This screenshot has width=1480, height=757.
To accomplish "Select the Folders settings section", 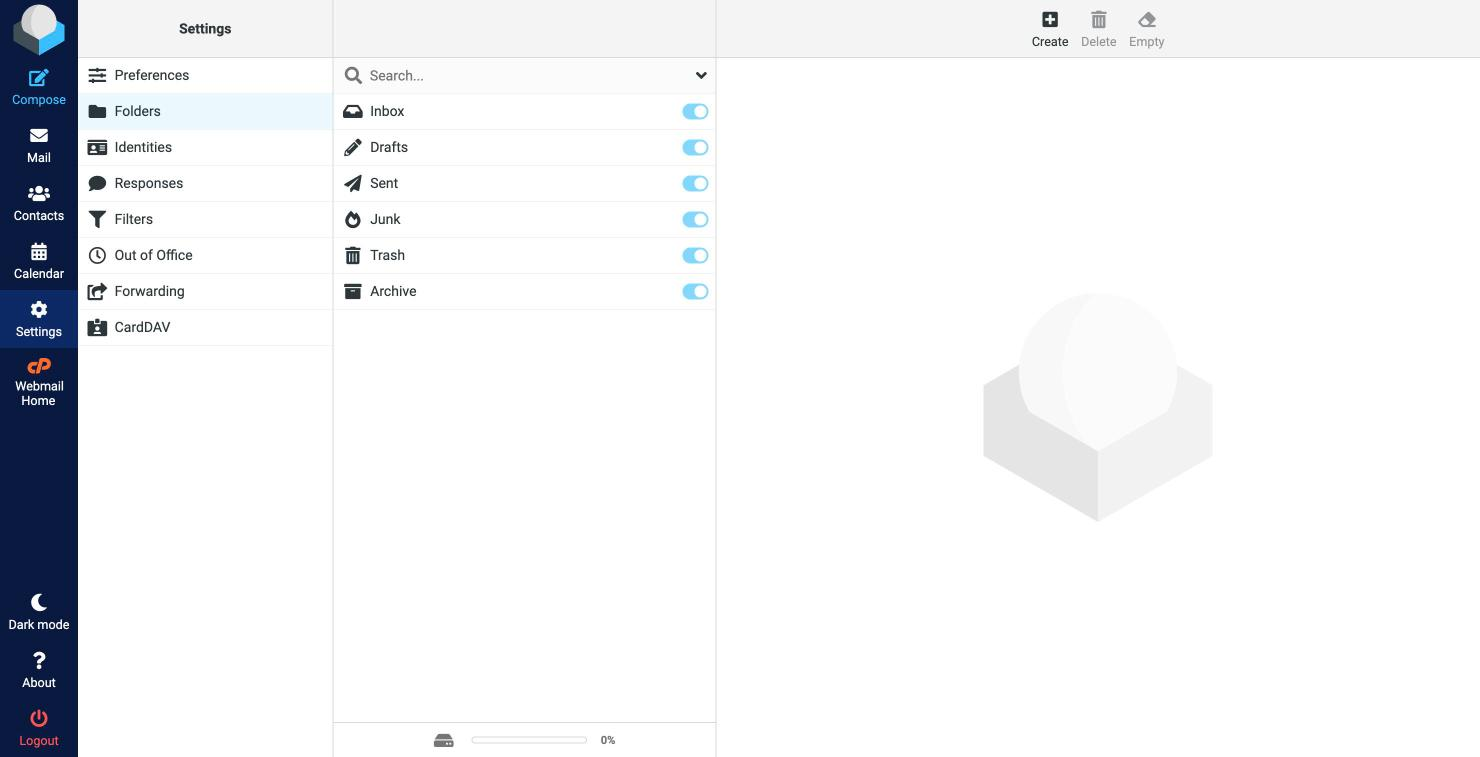I will point(205,111).
